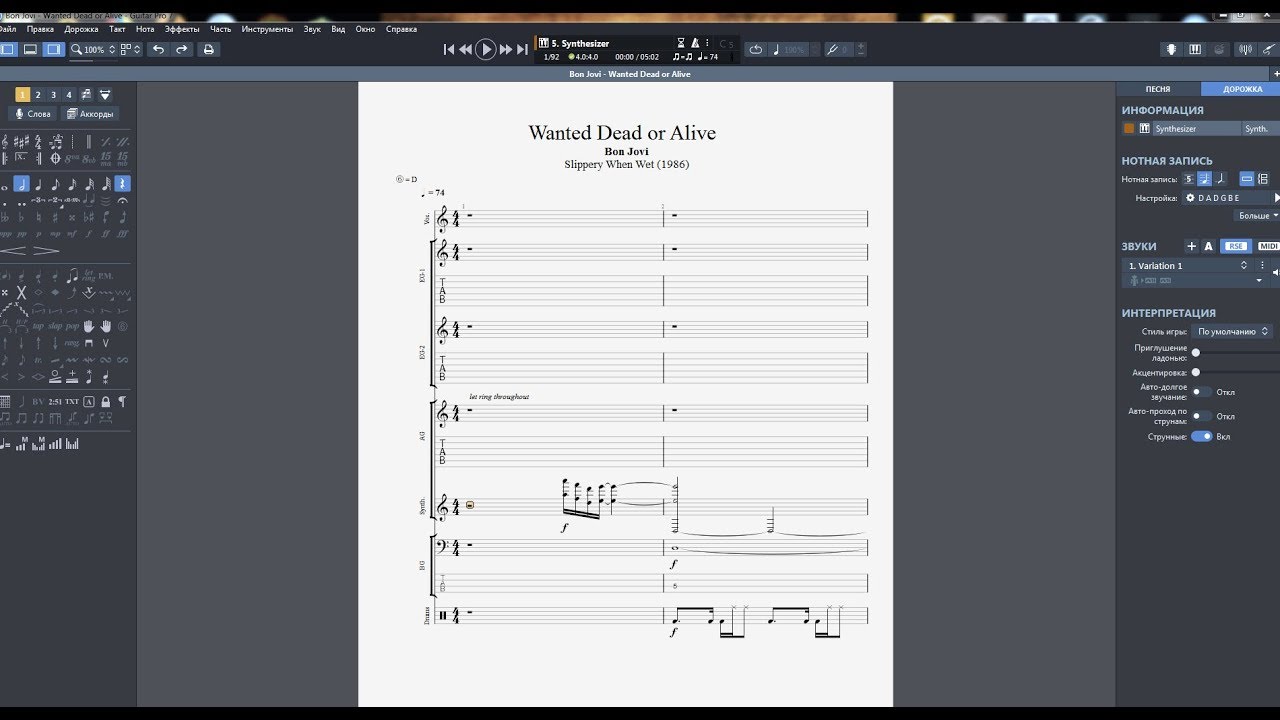Toggle the tablature notation button
1280x720 pixels.
click(1189, 179)
